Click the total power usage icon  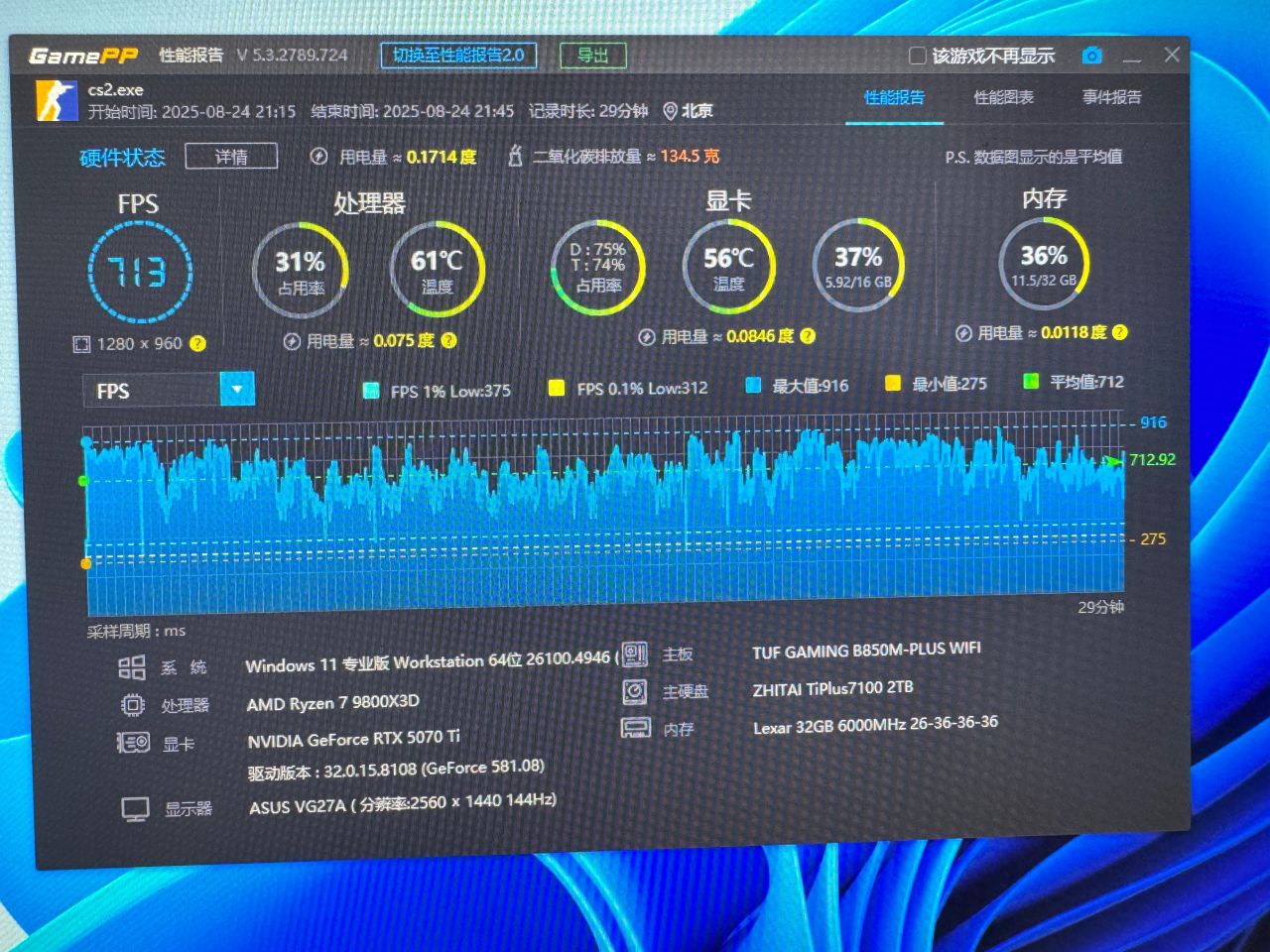click(x=318, y=157)
